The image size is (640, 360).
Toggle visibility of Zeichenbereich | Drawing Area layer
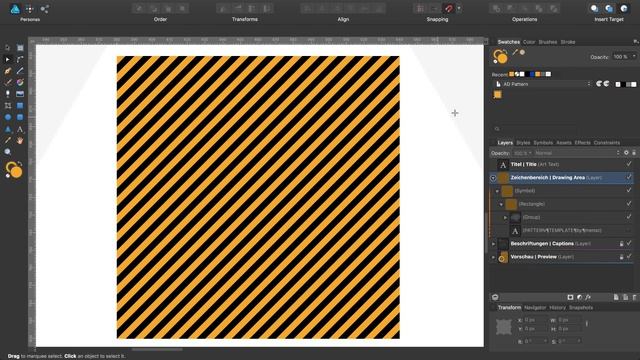tap(629, 177)
